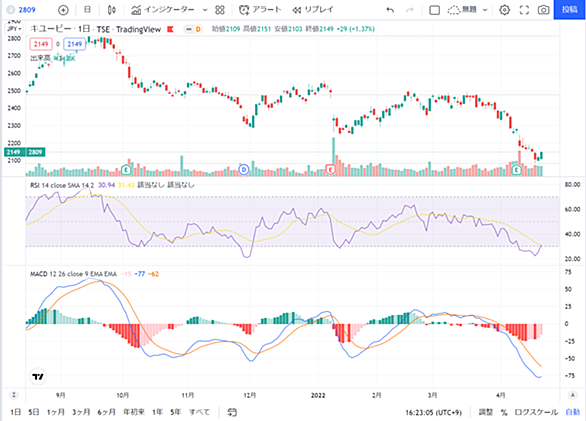Click the red flag icon beside title
Viewport: 586px width, 421px height.
170,29
